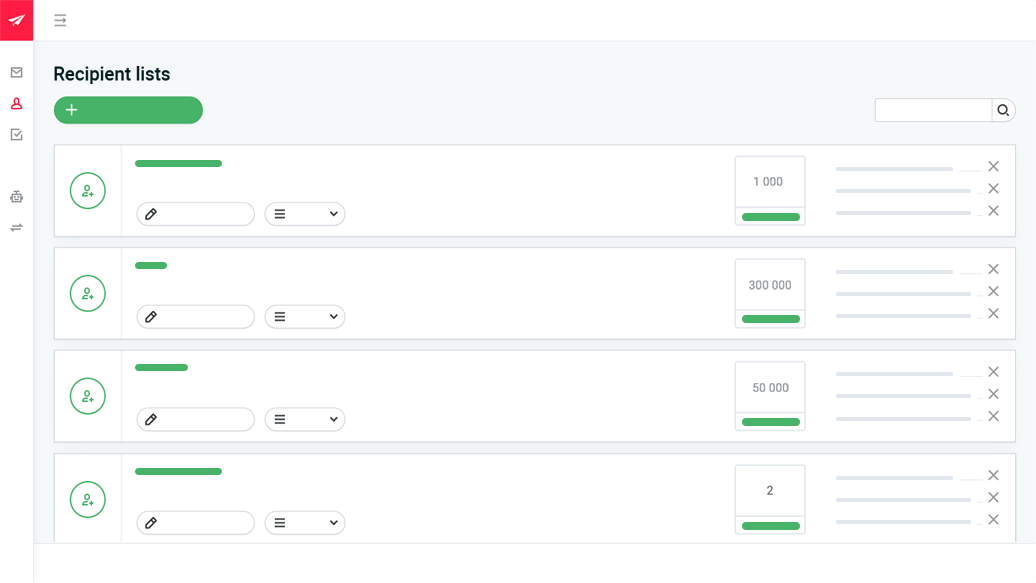1036x583 pixels.
Task: Remove the last item of the 50 000 list
Action: click(993, 416)
